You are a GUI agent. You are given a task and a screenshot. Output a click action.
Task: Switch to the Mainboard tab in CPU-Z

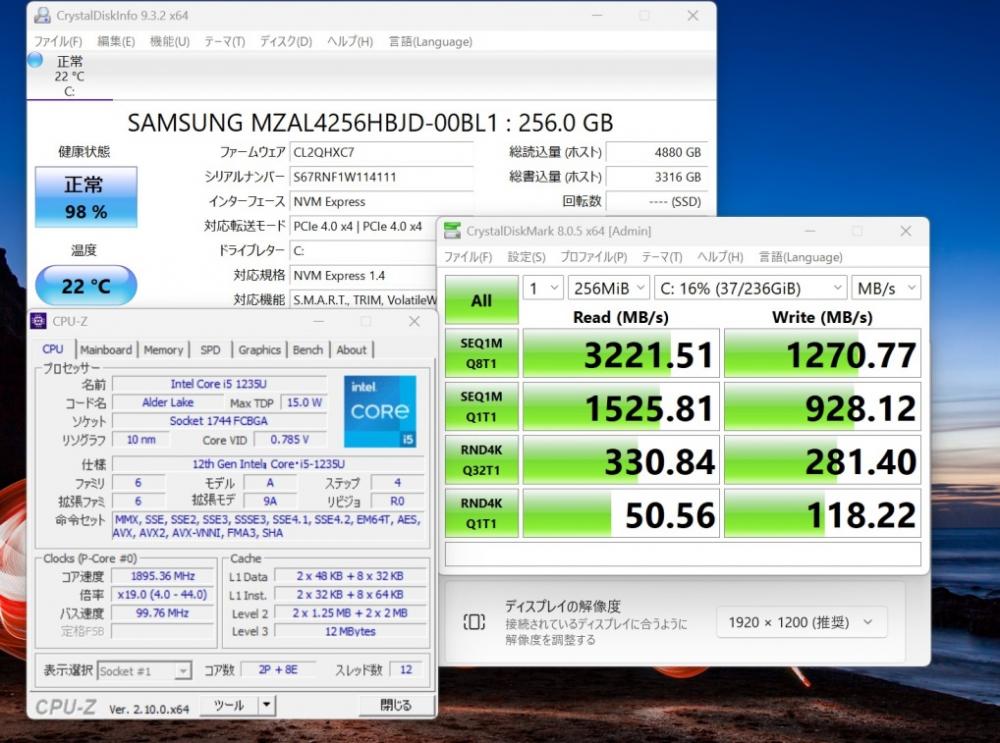click(x=106, y=350)
